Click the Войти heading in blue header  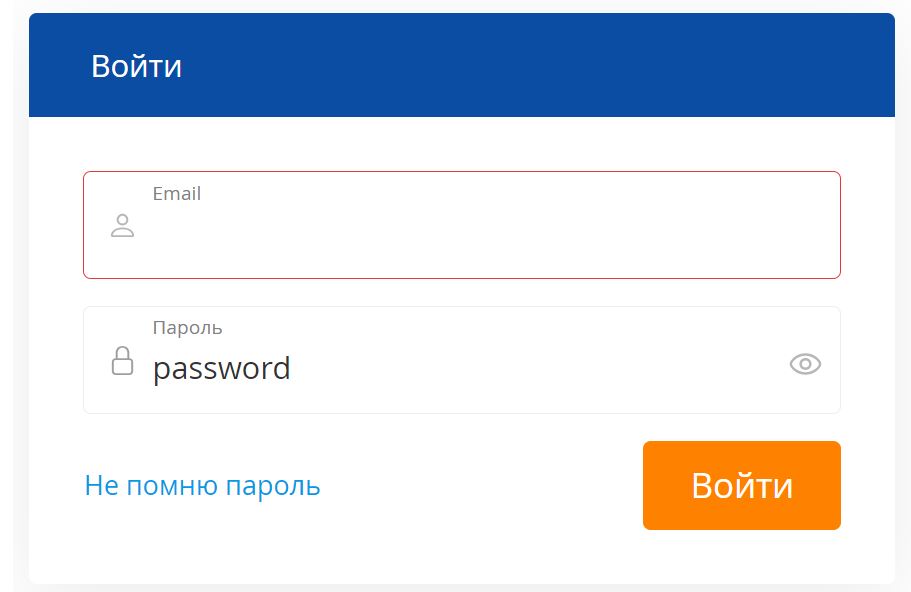[x=137, y=66]
